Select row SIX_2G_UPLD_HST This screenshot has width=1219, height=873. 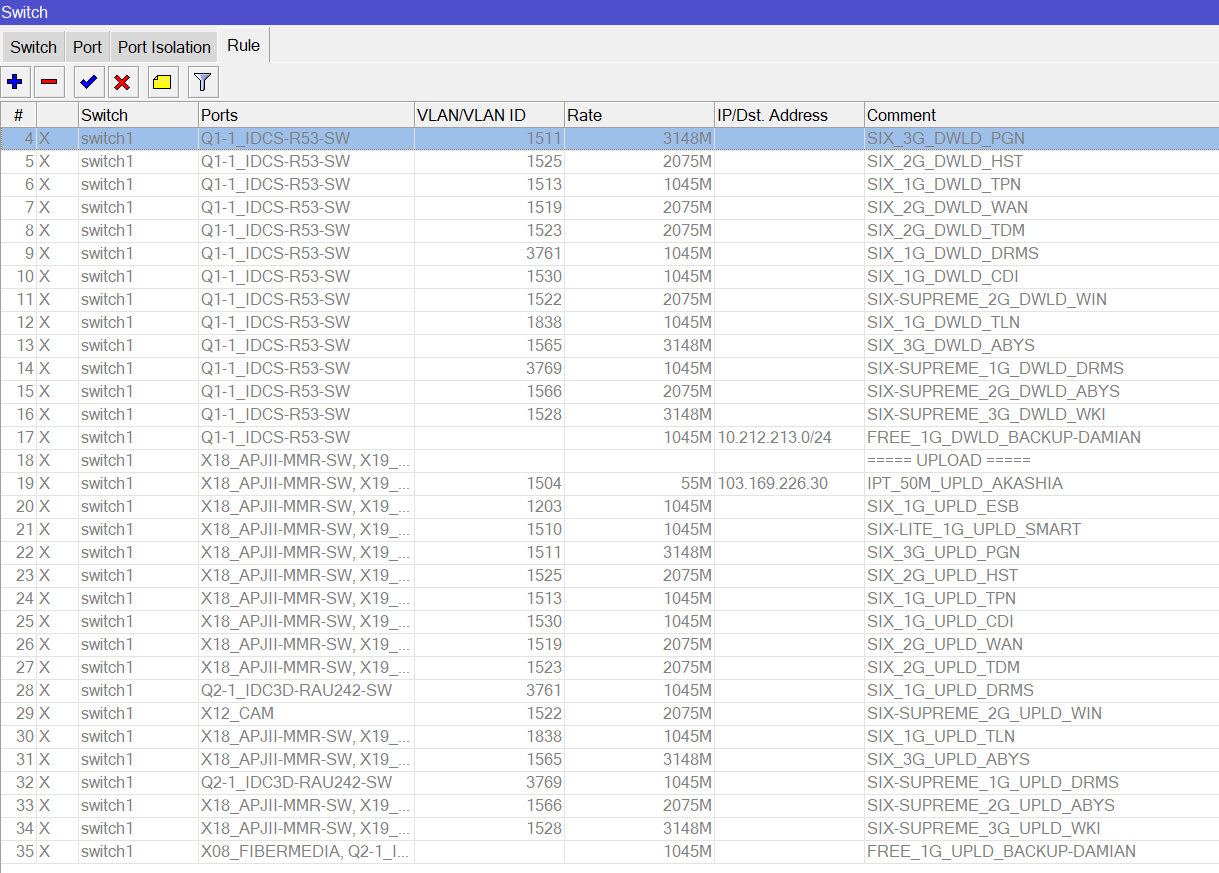pyautogui.click(x=609, y=575)
